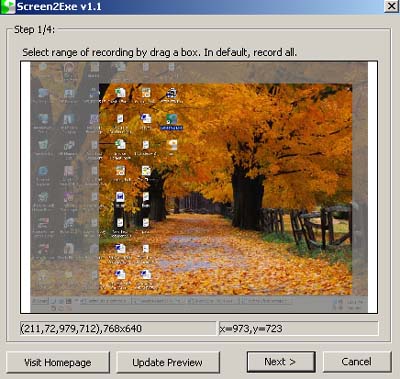Screen dimensions: 400x379
Task: Refresh the capture with Update Preview
Action: pyautogui.click(x=168, y=362)
